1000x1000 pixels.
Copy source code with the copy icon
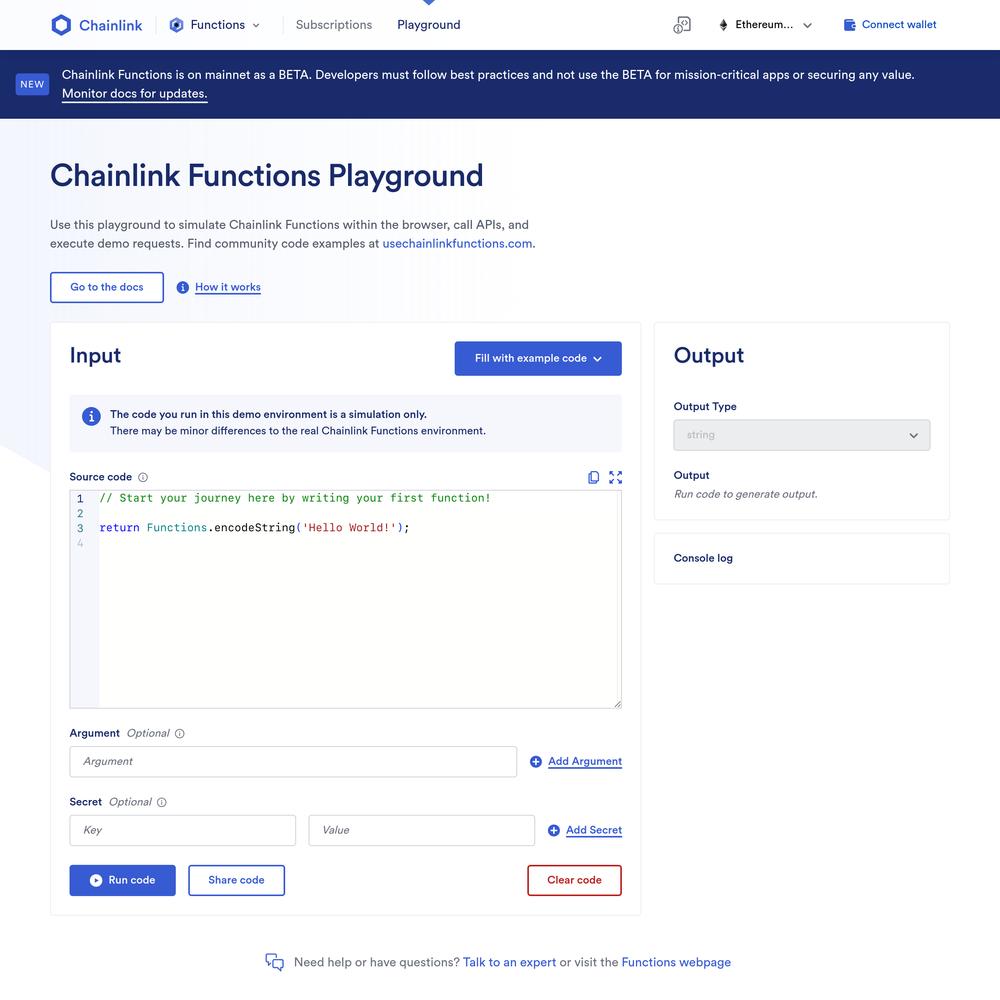tap(593, 477)
